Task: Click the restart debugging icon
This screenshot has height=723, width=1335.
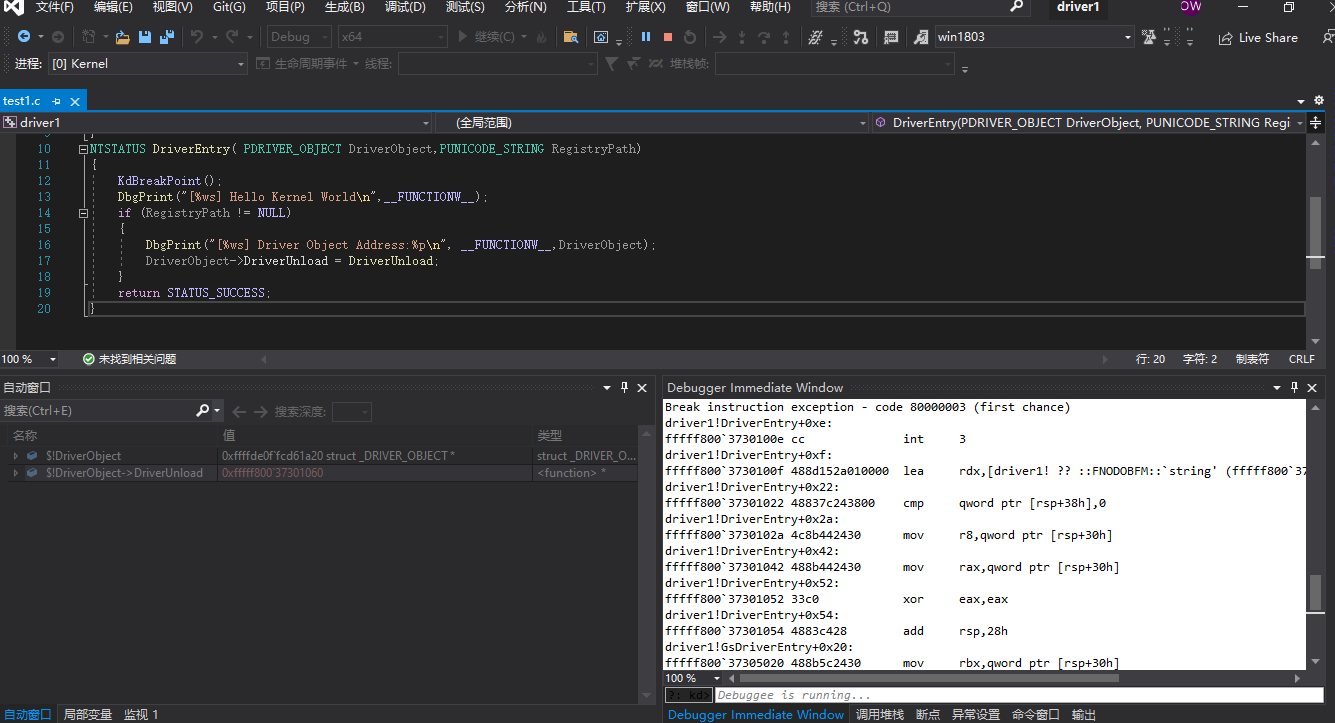Action: point(690,37)
